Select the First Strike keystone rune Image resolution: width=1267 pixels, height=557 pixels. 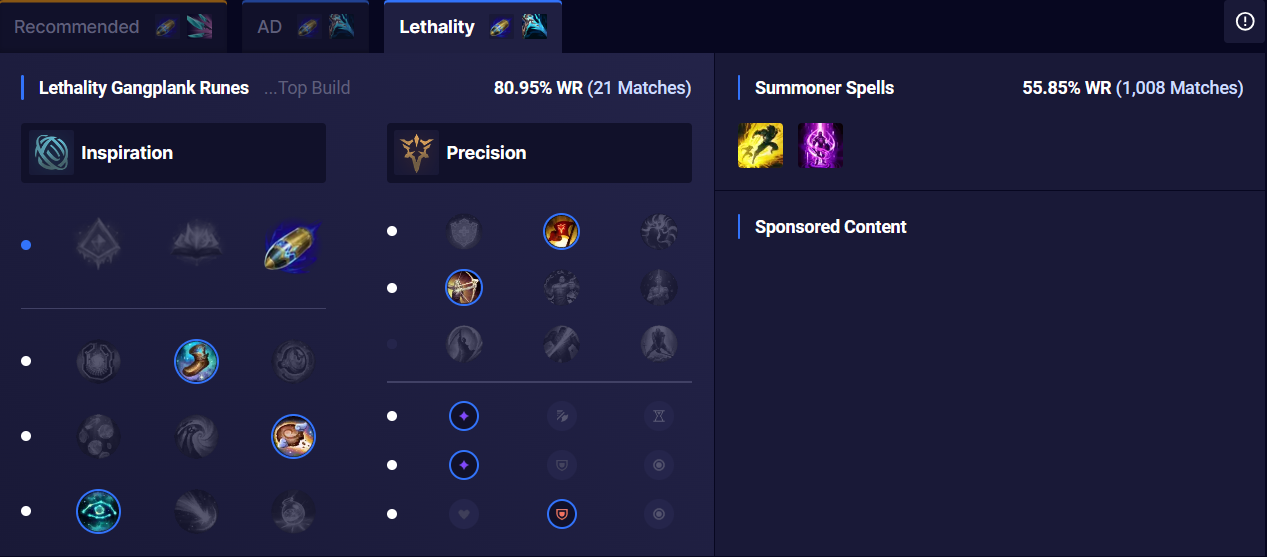pos(293,247)
